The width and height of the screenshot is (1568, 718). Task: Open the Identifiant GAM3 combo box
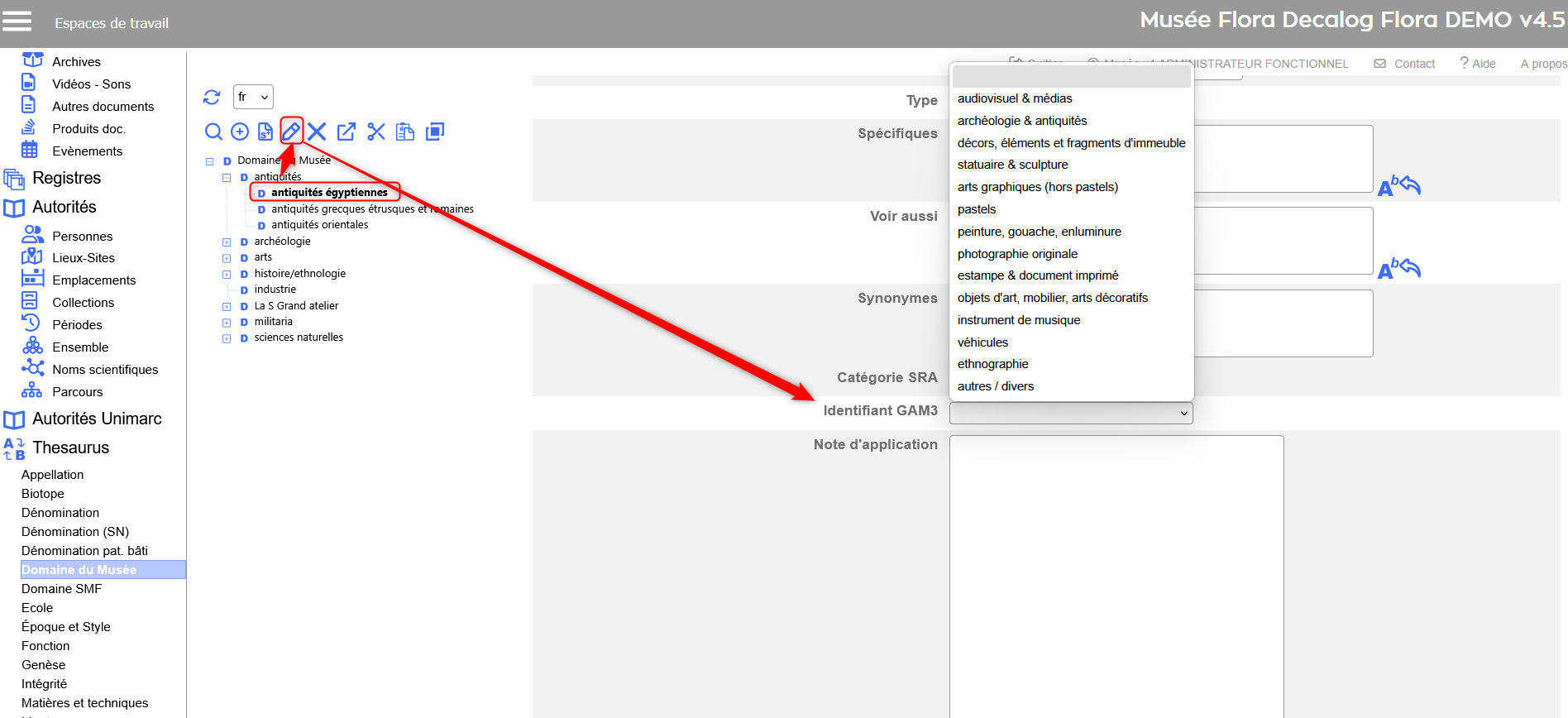pyautogui.click(x=1070, y=413)
